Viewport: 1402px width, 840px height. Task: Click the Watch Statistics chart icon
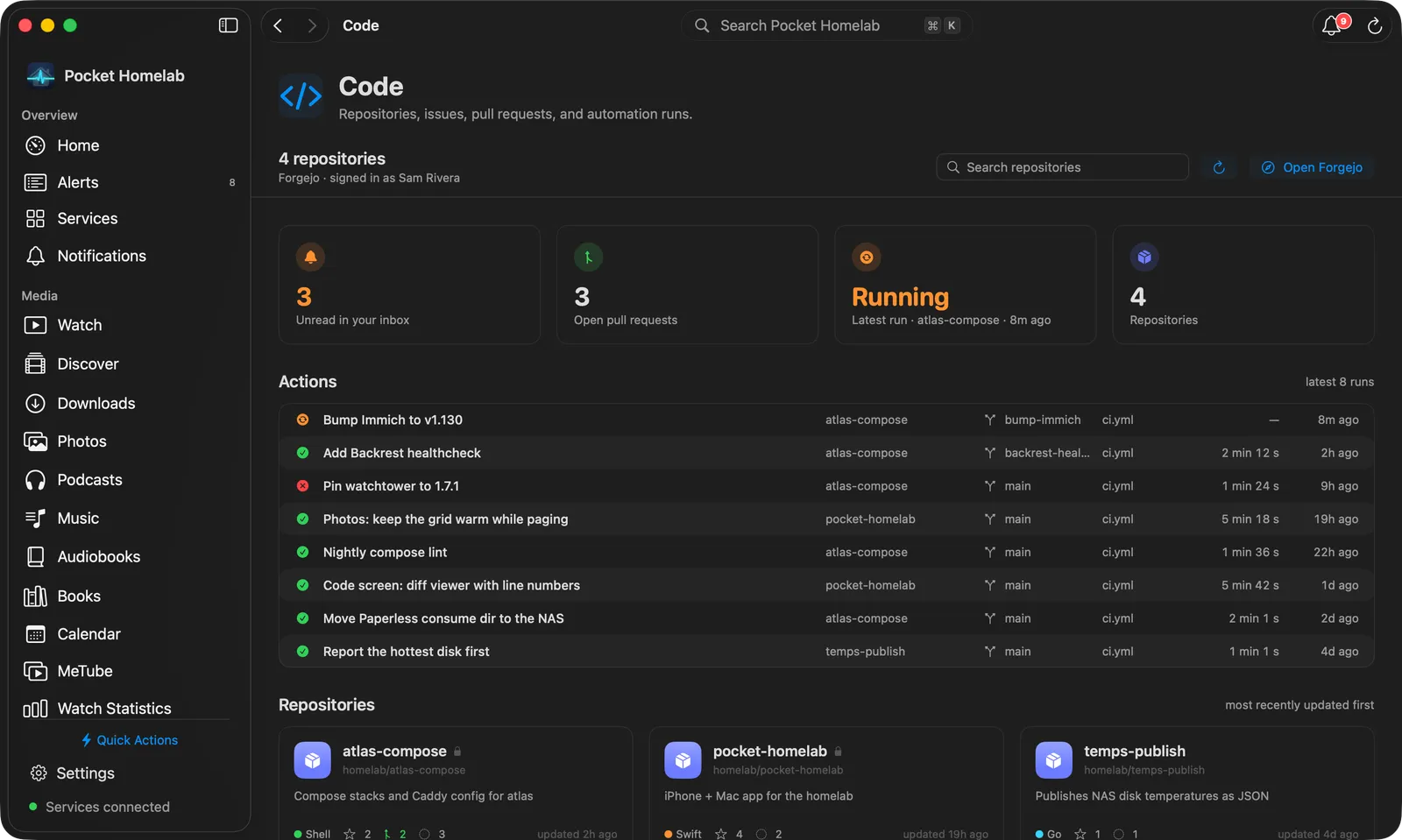[35, 709]
